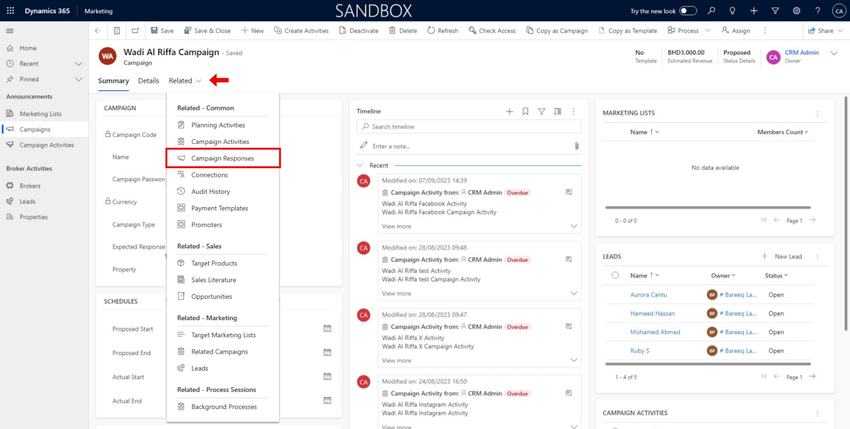Open the Dynamics 365 app launcher grid

pos(10,11)
